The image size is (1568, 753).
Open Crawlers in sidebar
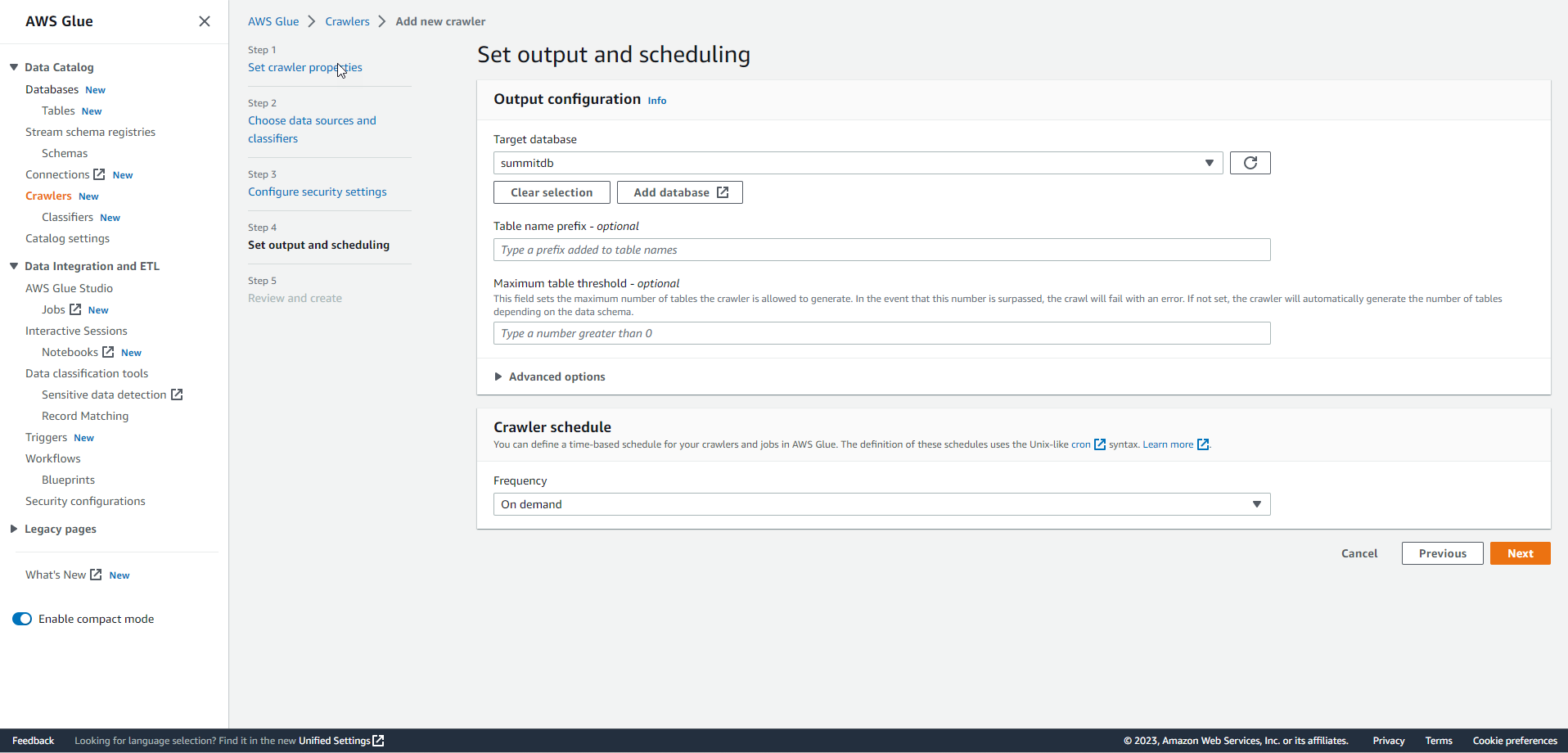(x=48, y=196)
